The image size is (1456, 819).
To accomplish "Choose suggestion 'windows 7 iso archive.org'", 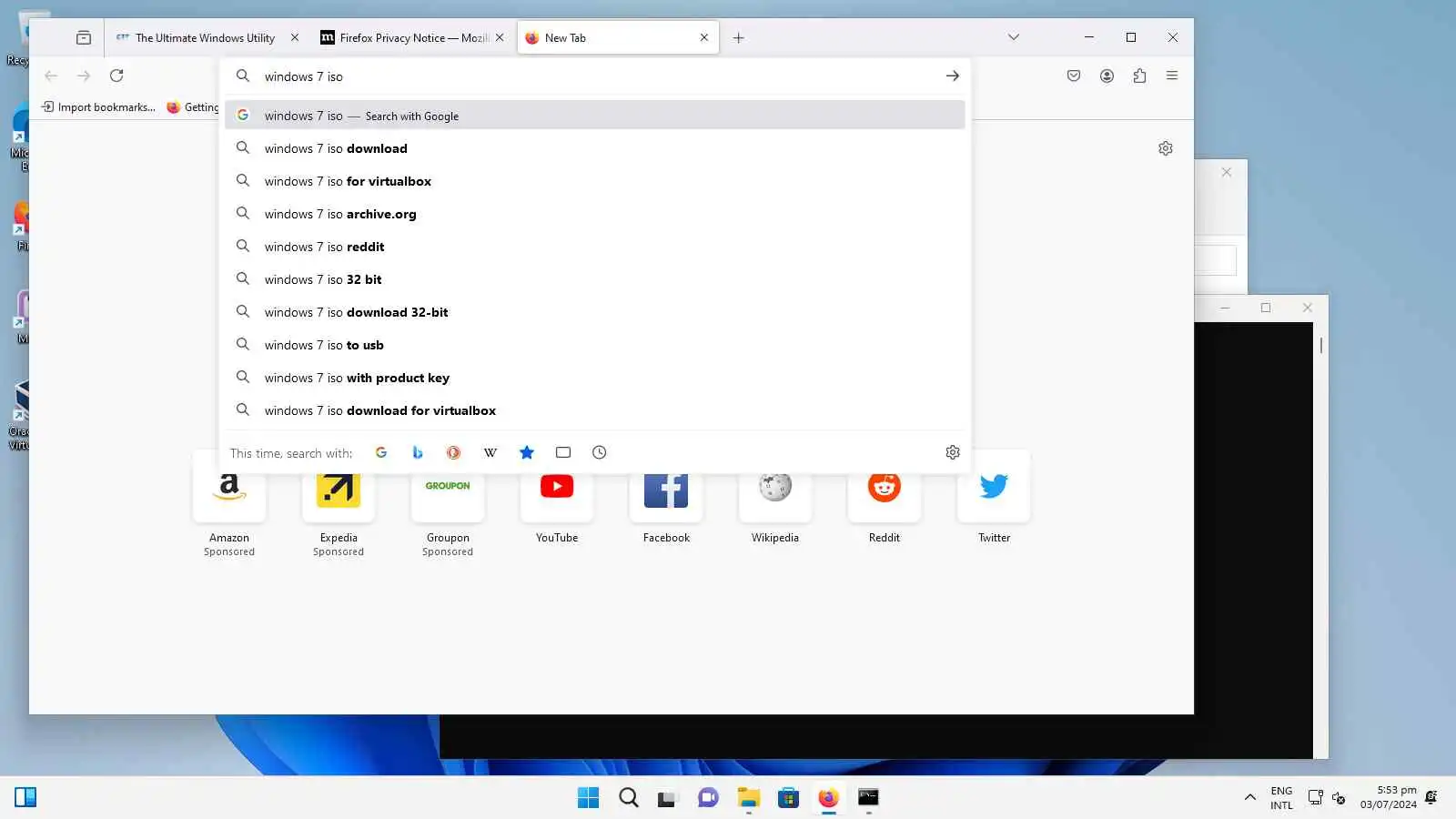I will tap(595, 214).
